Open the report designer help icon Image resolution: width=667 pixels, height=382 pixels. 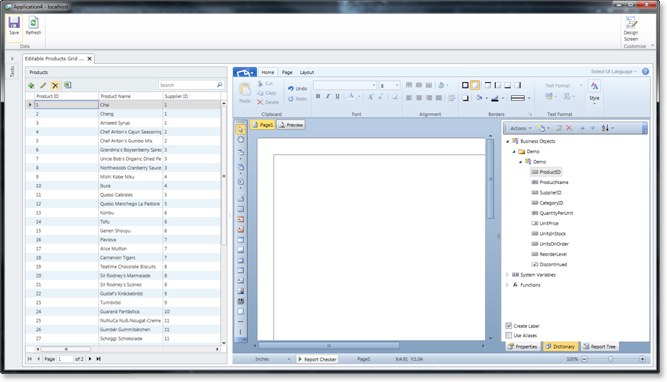point(645,71)
